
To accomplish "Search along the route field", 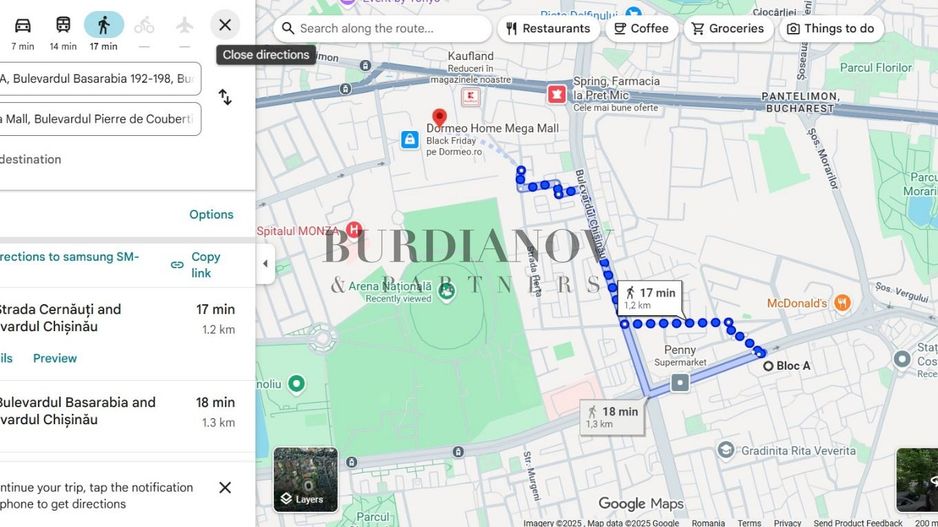I will click(x=383, y=28).
